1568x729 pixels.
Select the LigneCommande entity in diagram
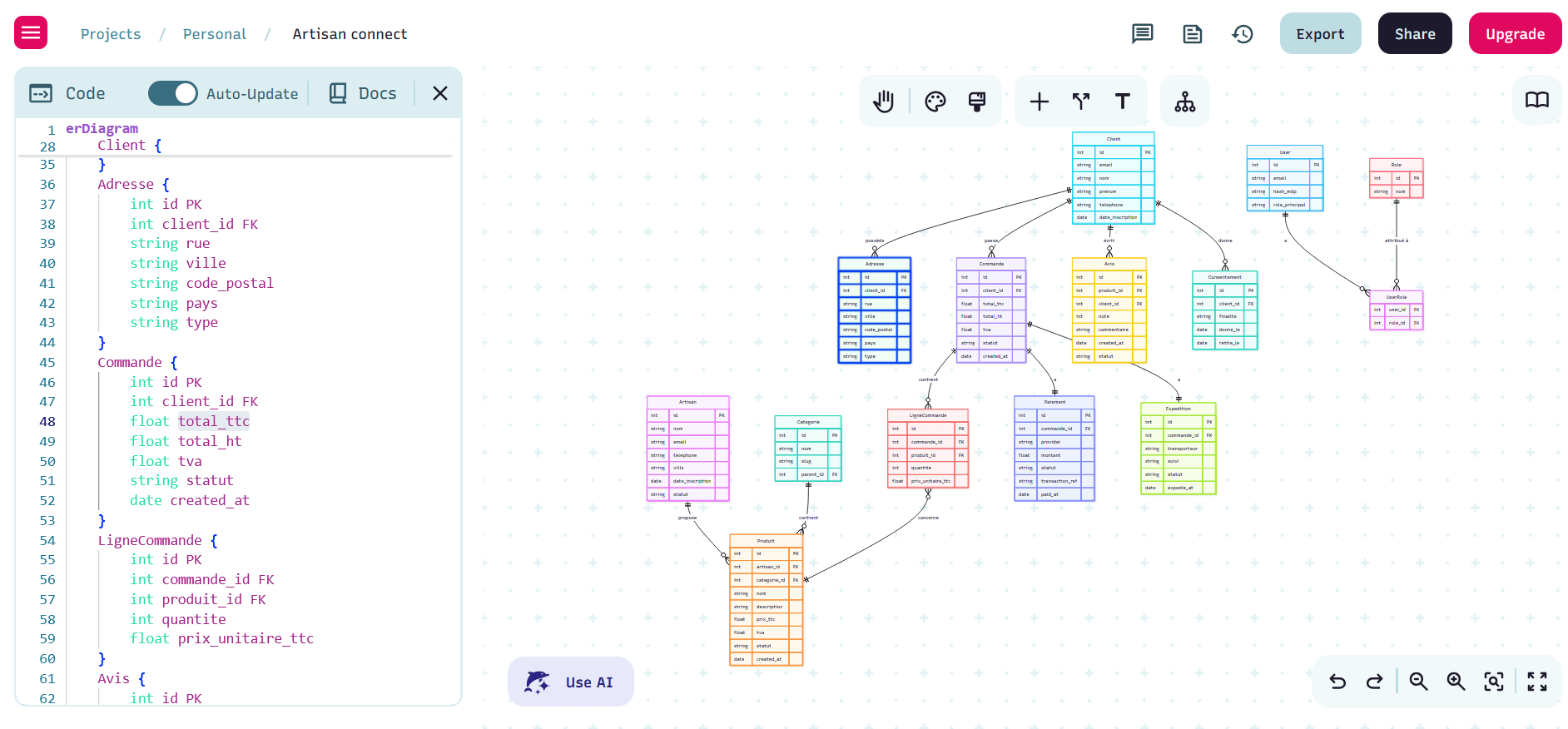click(928, 449)
